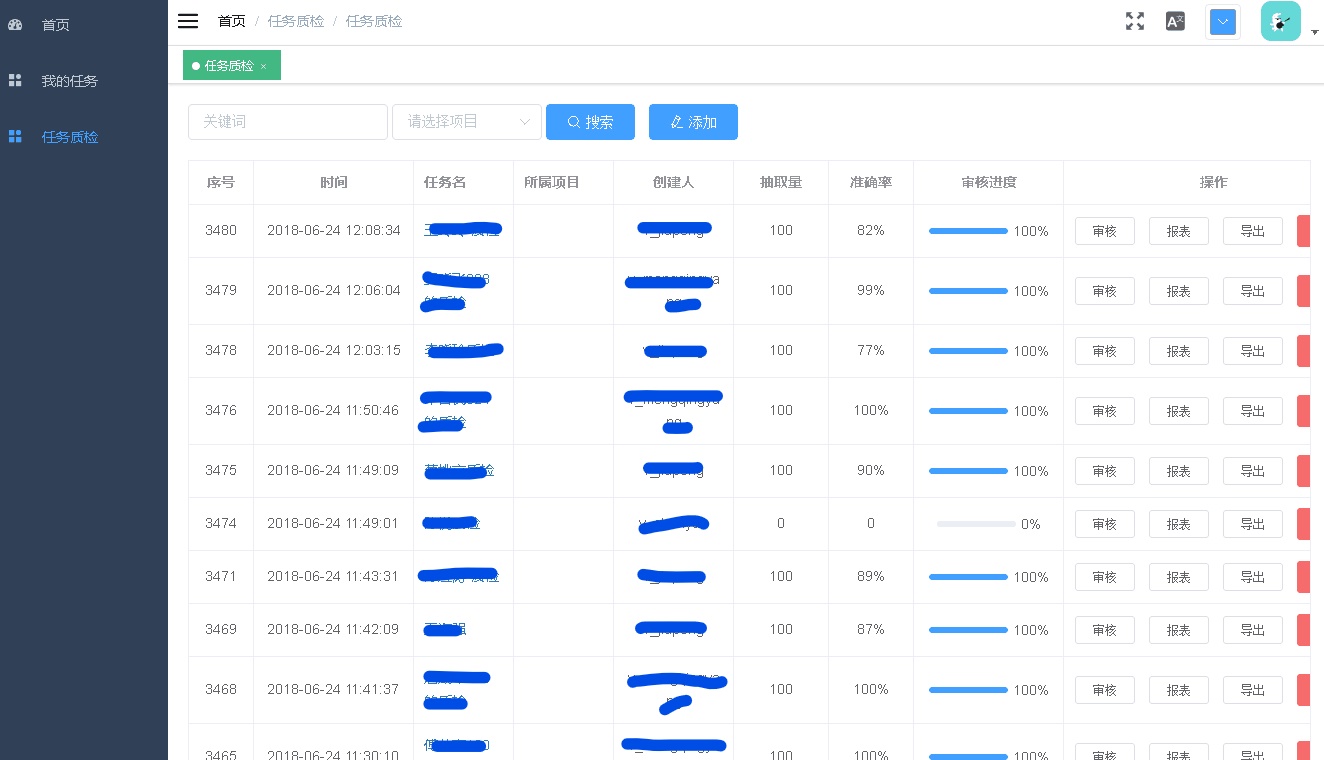Click the 任务质检 grid icon in sidebar
The height and width of the screenshot is (760, 1324).
point(15,137)
